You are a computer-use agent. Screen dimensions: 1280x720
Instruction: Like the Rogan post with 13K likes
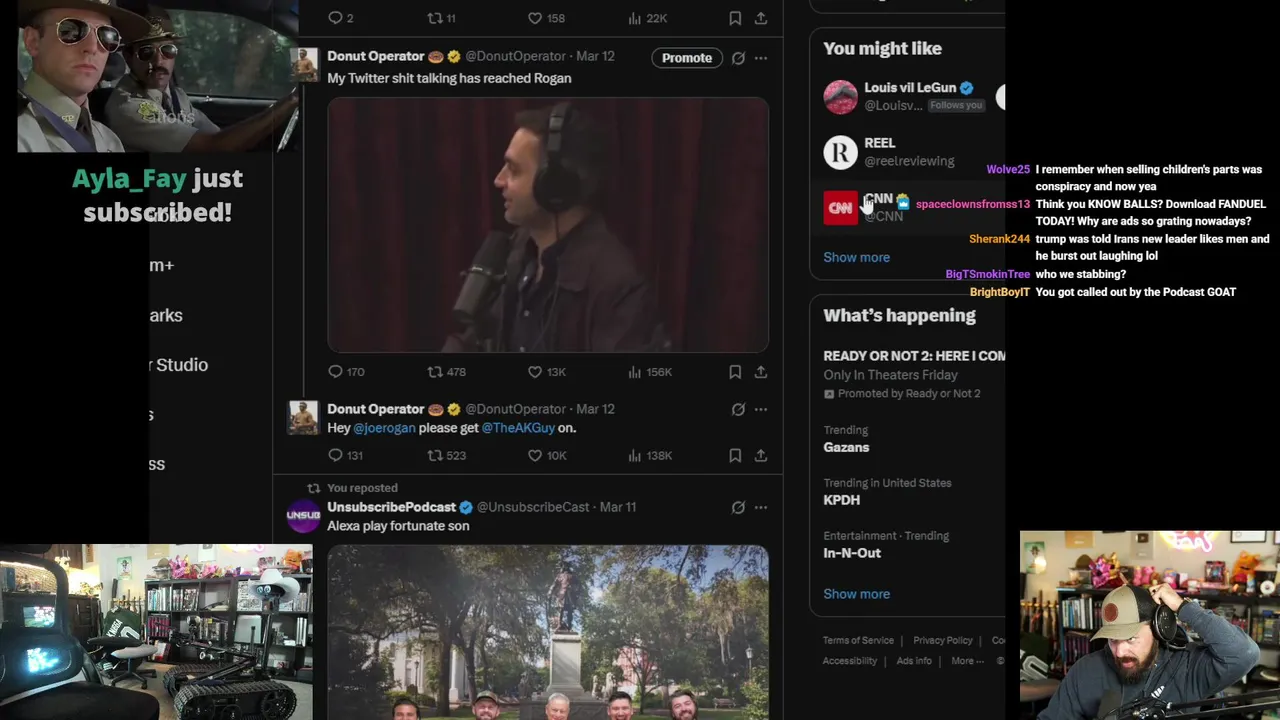click(x=535, y=372)
